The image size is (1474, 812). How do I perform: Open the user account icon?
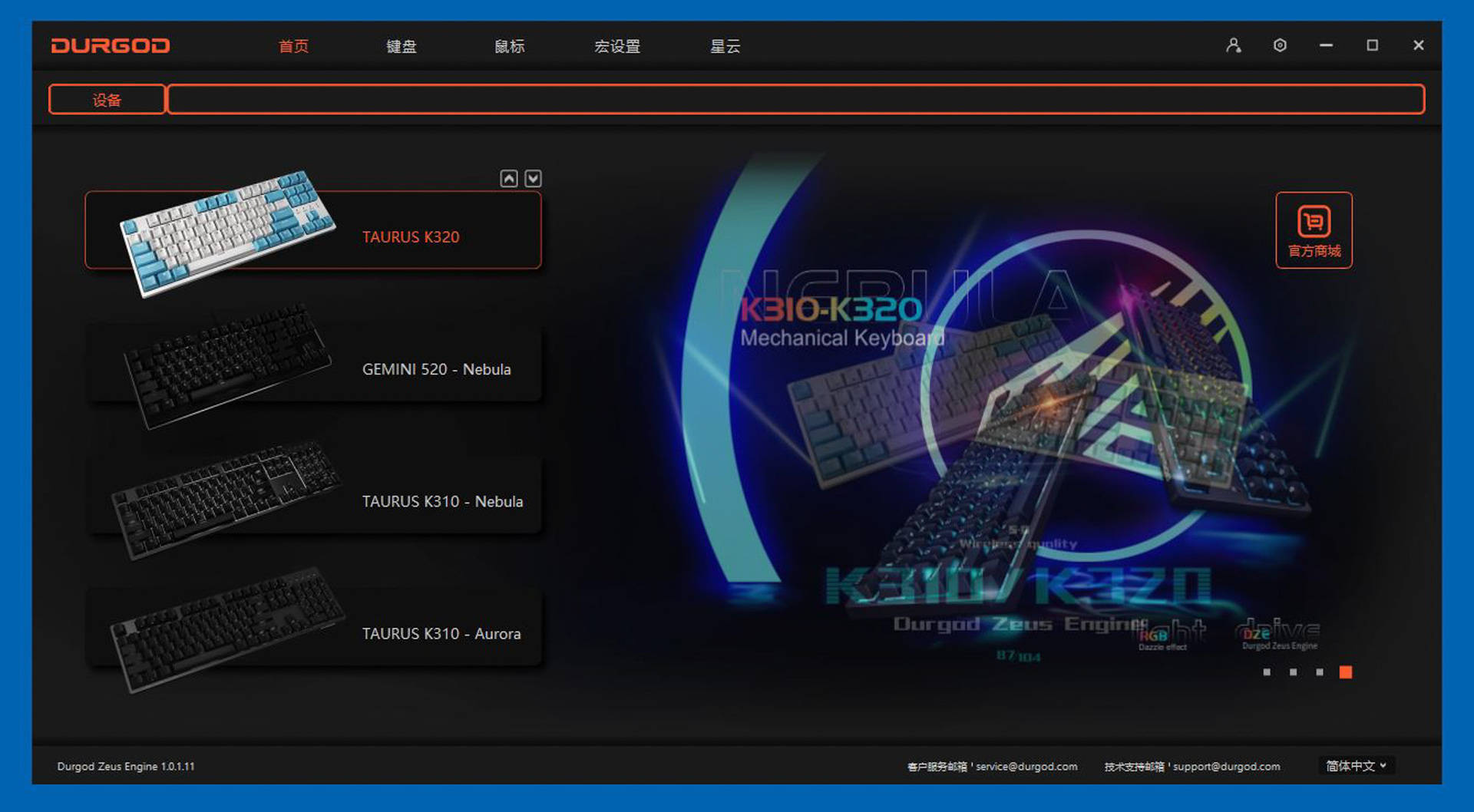click(1233, 45)
